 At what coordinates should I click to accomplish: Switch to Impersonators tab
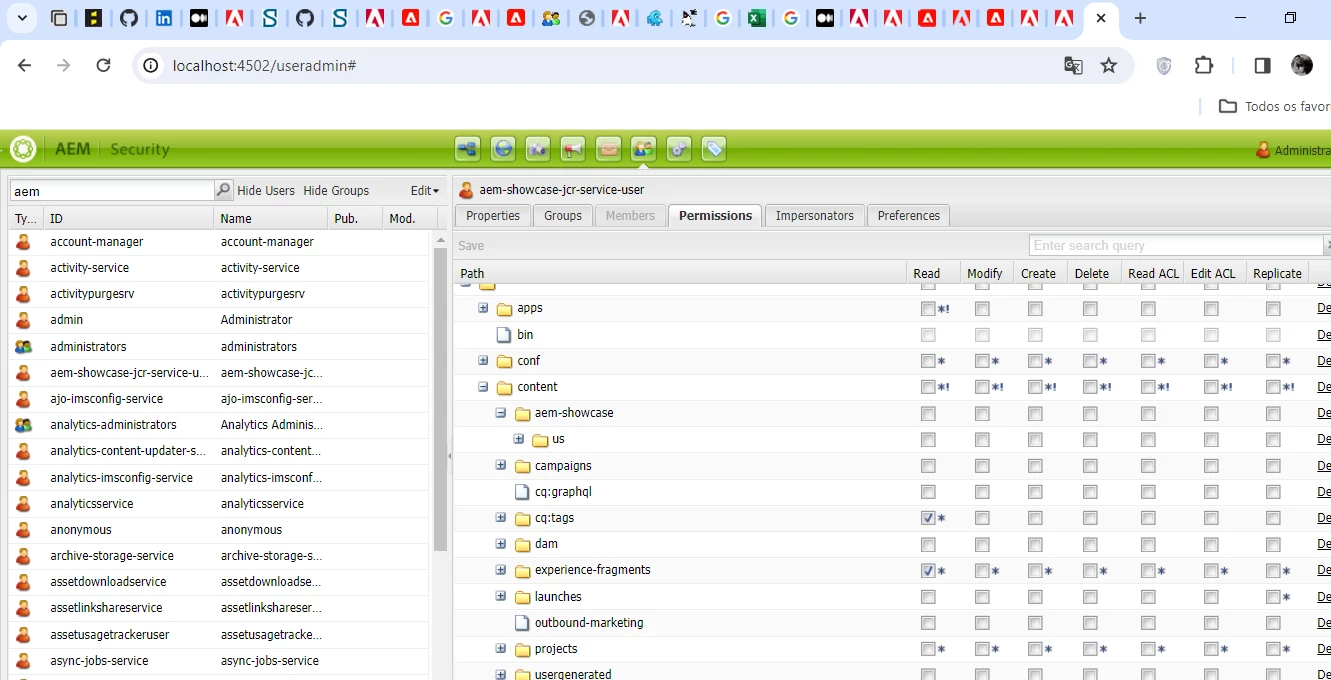815,215
